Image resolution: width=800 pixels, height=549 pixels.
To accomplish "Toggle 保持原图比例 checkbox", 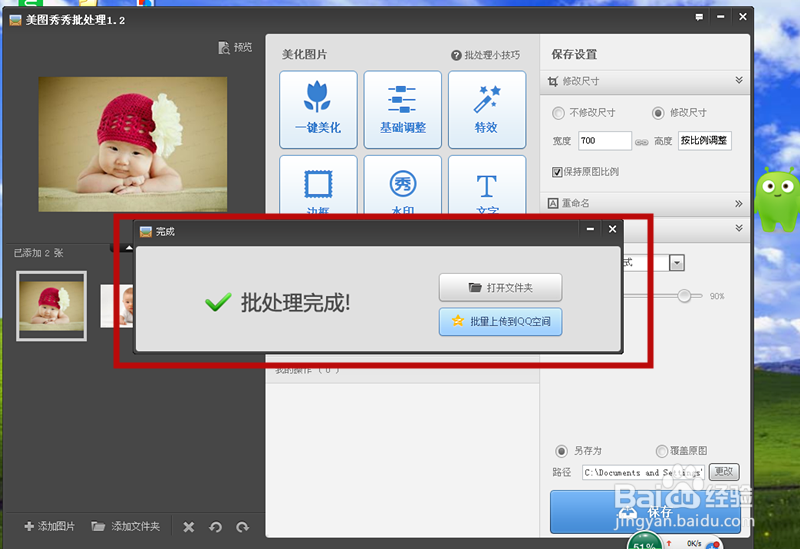I will pyautogui.click(x=557, y=172).
